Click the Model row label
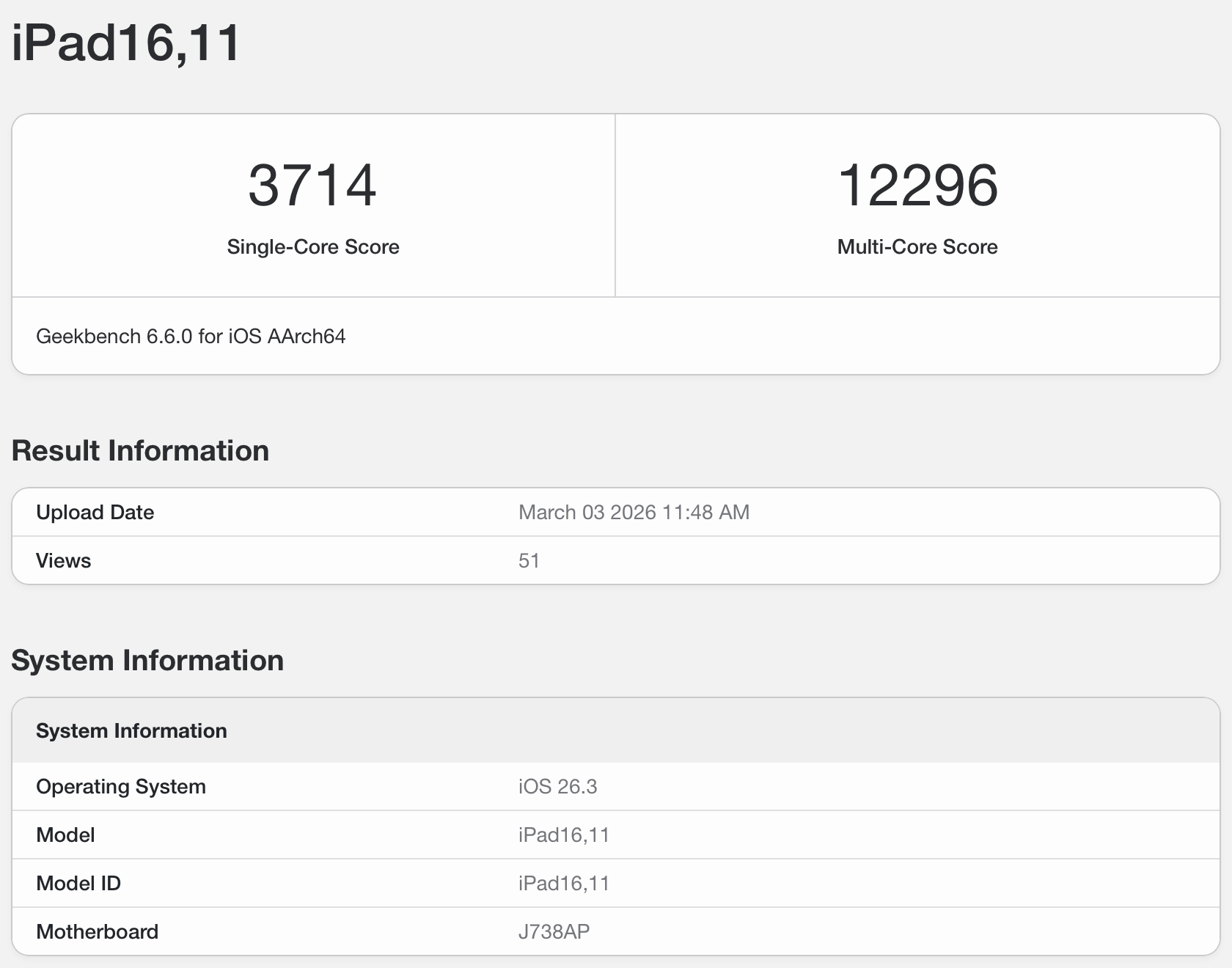Viewport: 1232px width, 968px height. click(65, 835)
